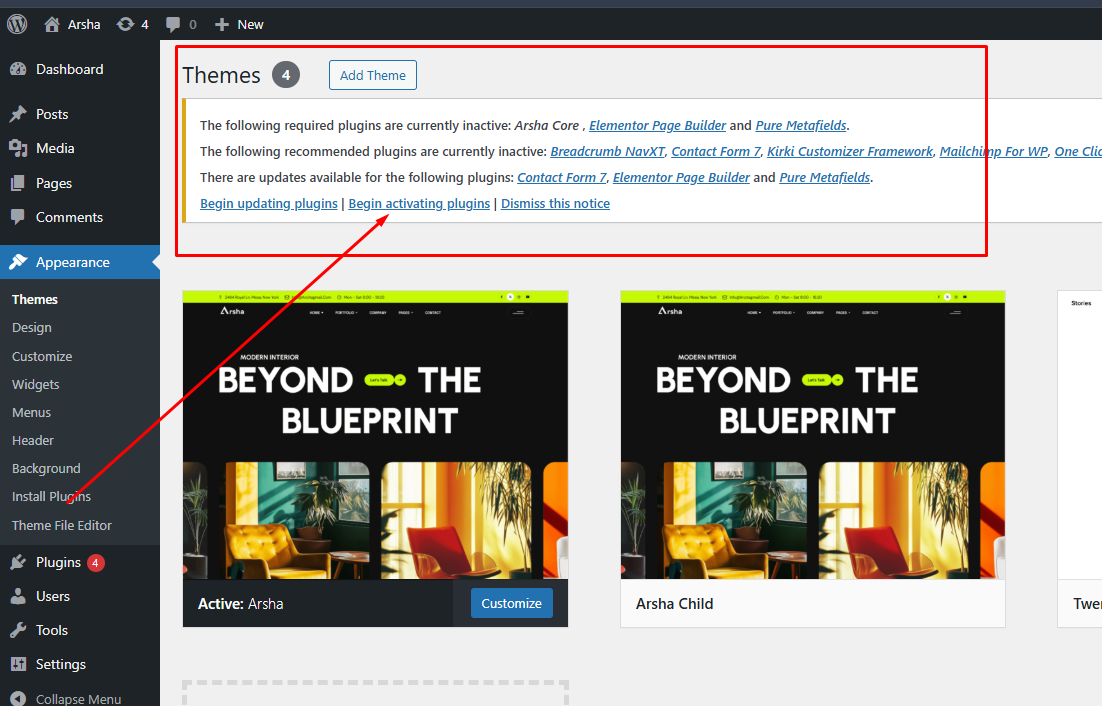Click Customize button on active Arsha theme
Image resolution: width=1102 pixels, height=706 pixels.
[512, 603]
